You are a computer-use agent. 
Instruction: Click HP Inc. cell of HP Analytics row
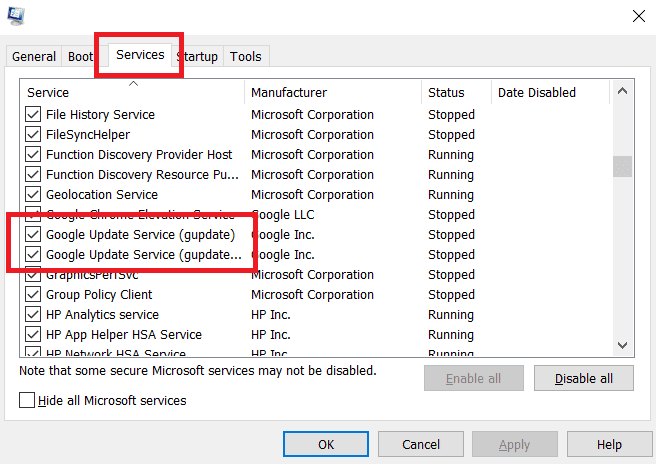[x=271, y=315]
